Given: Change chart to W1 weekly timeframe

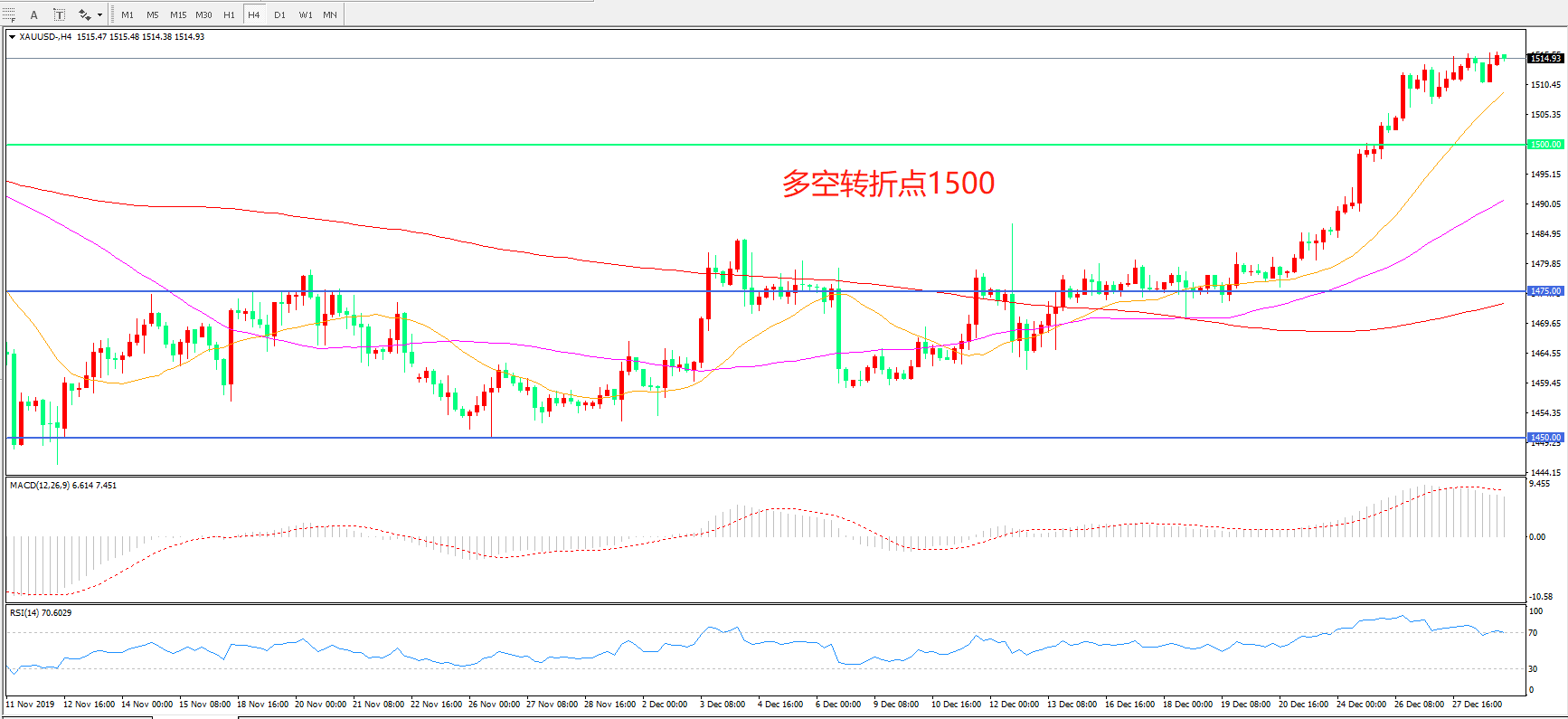Looking at the screenshot, I should 306,14.
